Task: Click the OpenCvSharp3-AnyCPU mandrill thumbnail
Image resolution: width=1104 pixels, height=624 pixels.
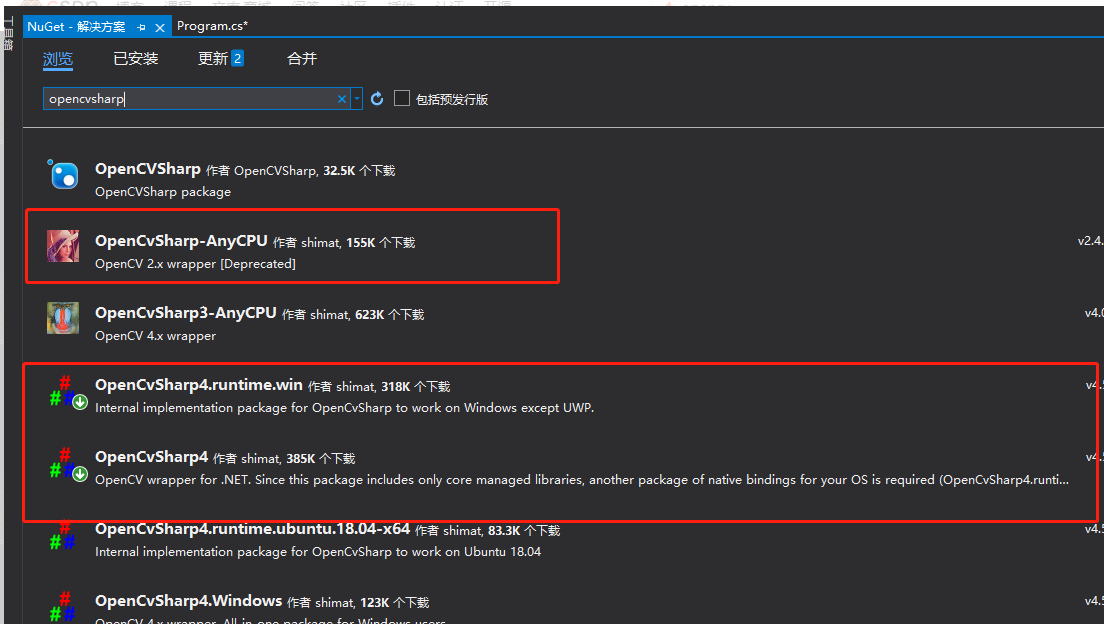Action: [x=63, y=318]
